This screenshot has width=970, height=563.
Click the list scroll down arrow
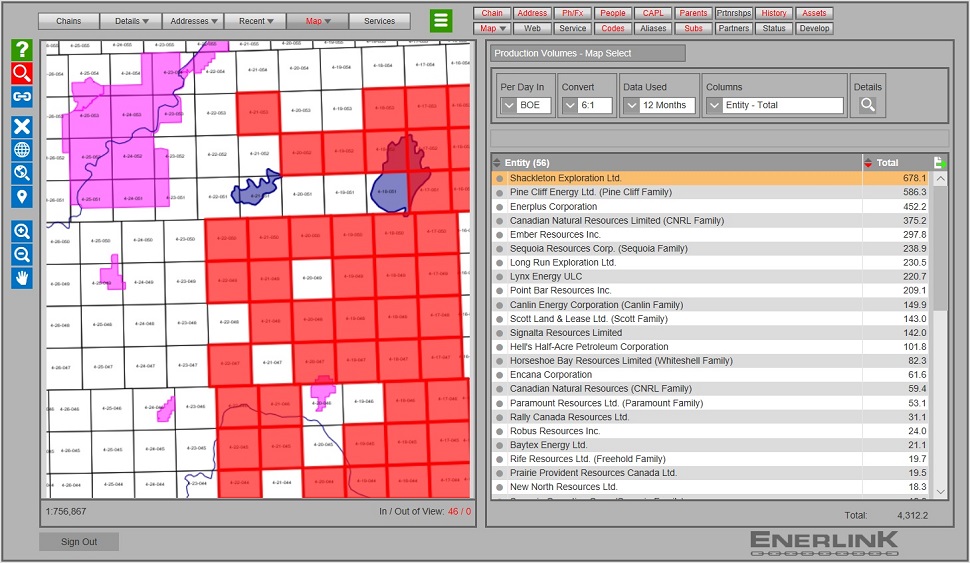pos(940,492)
